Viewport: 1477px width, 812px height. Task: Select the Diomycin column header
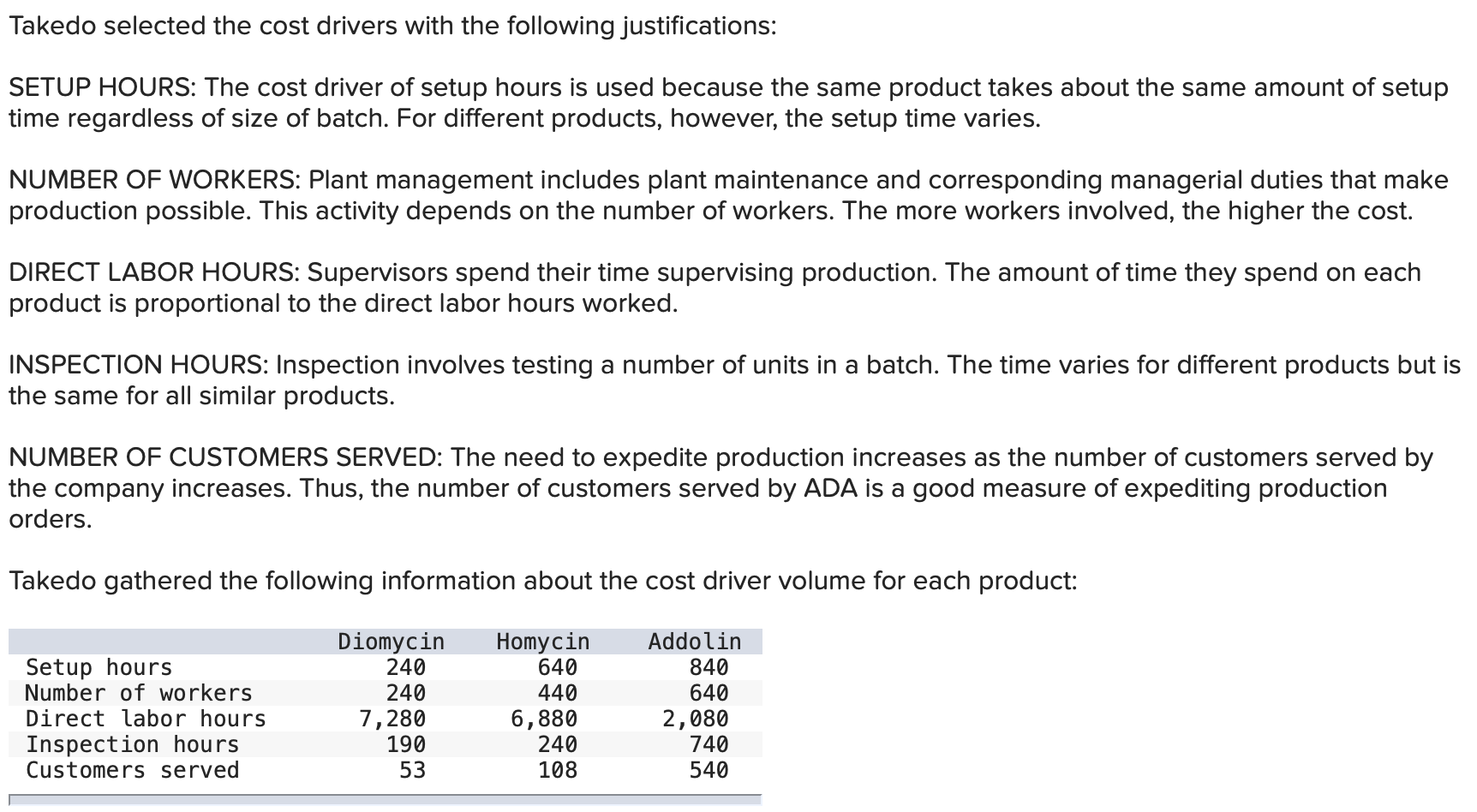[392, 642]
